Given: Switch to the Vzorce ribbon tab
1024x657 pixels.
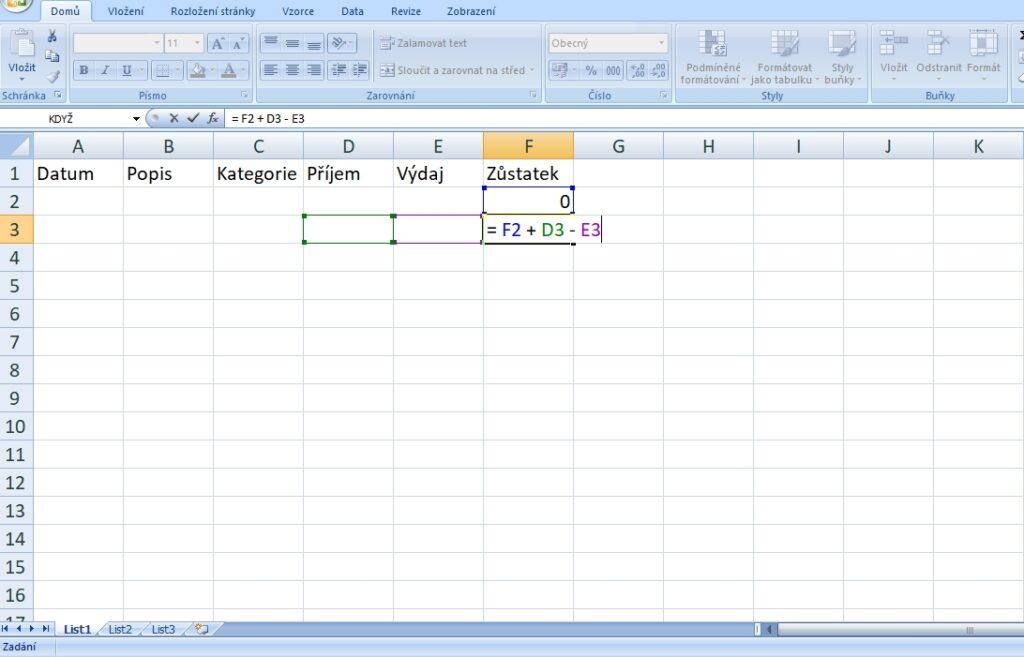Looking at the screenshot, I should (297, 11).
